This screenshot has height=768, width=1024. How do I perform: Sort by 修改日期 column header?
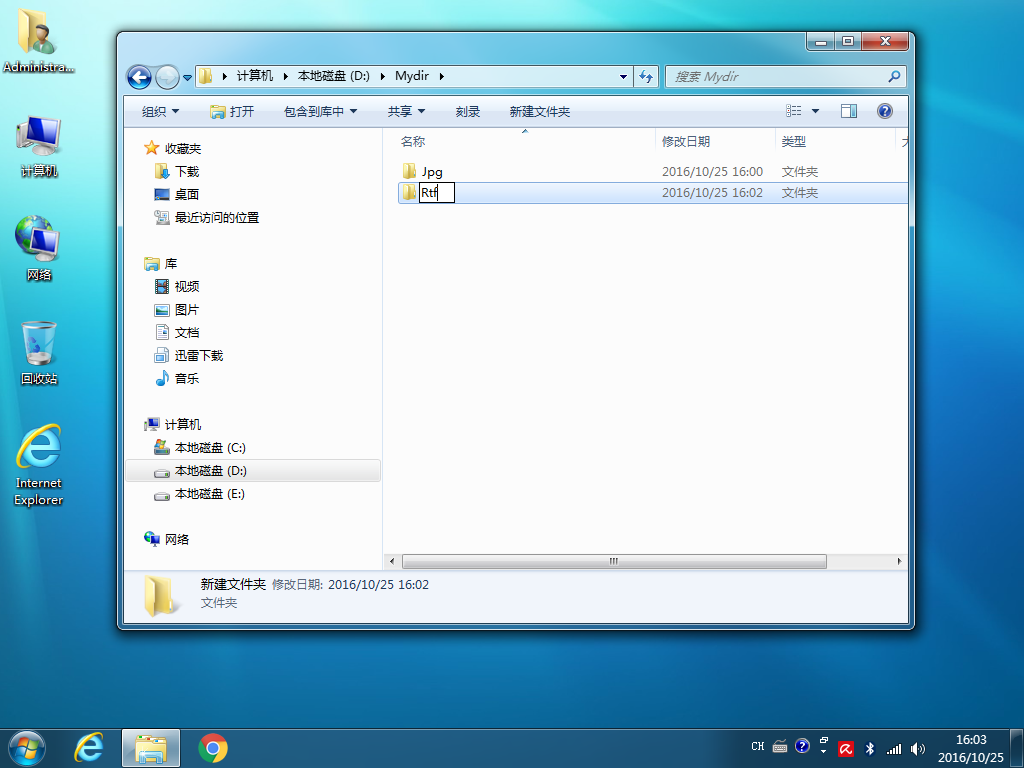[686, 141]
